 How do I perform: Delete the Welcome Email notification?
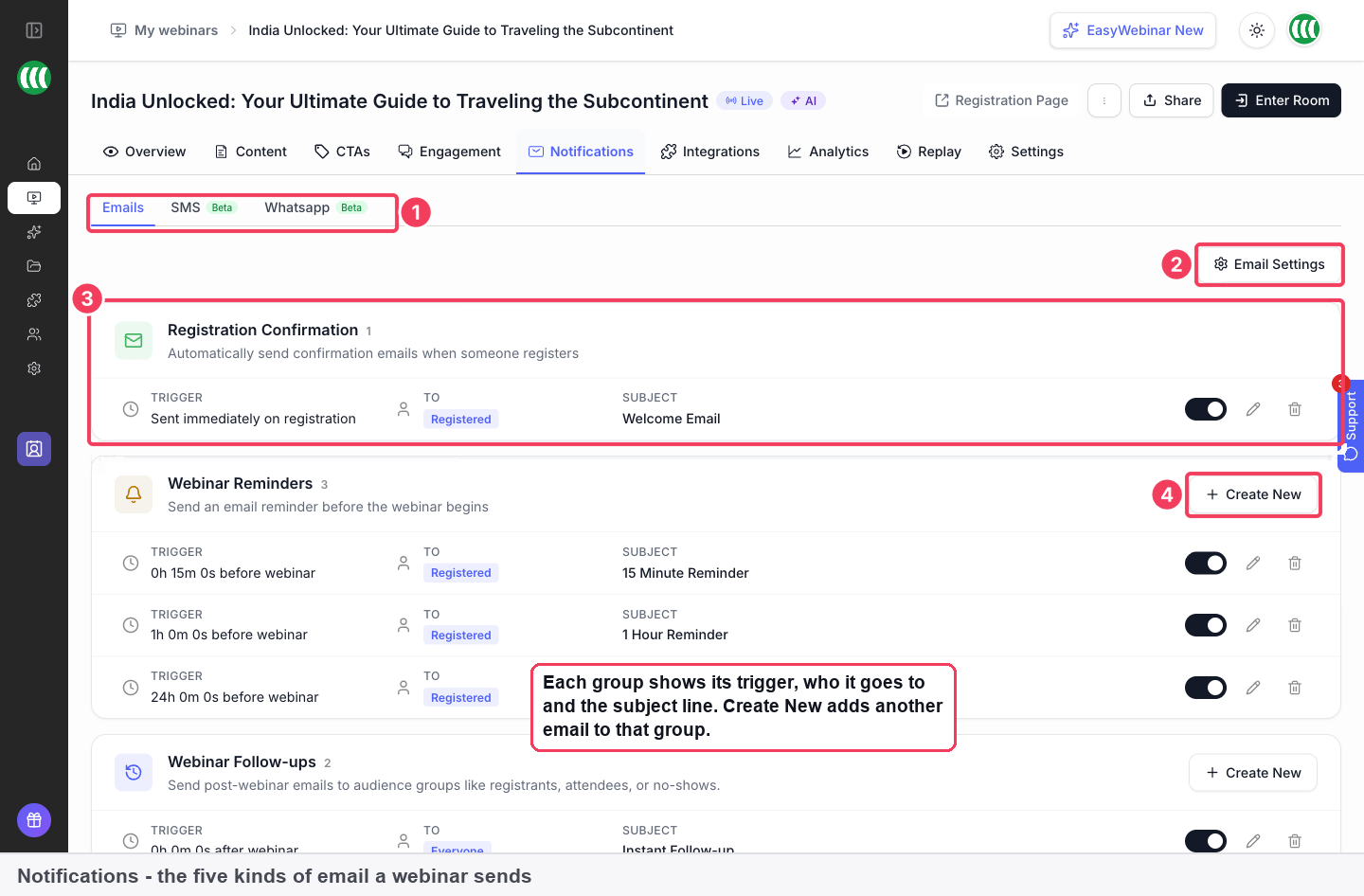pos(1295,409)
